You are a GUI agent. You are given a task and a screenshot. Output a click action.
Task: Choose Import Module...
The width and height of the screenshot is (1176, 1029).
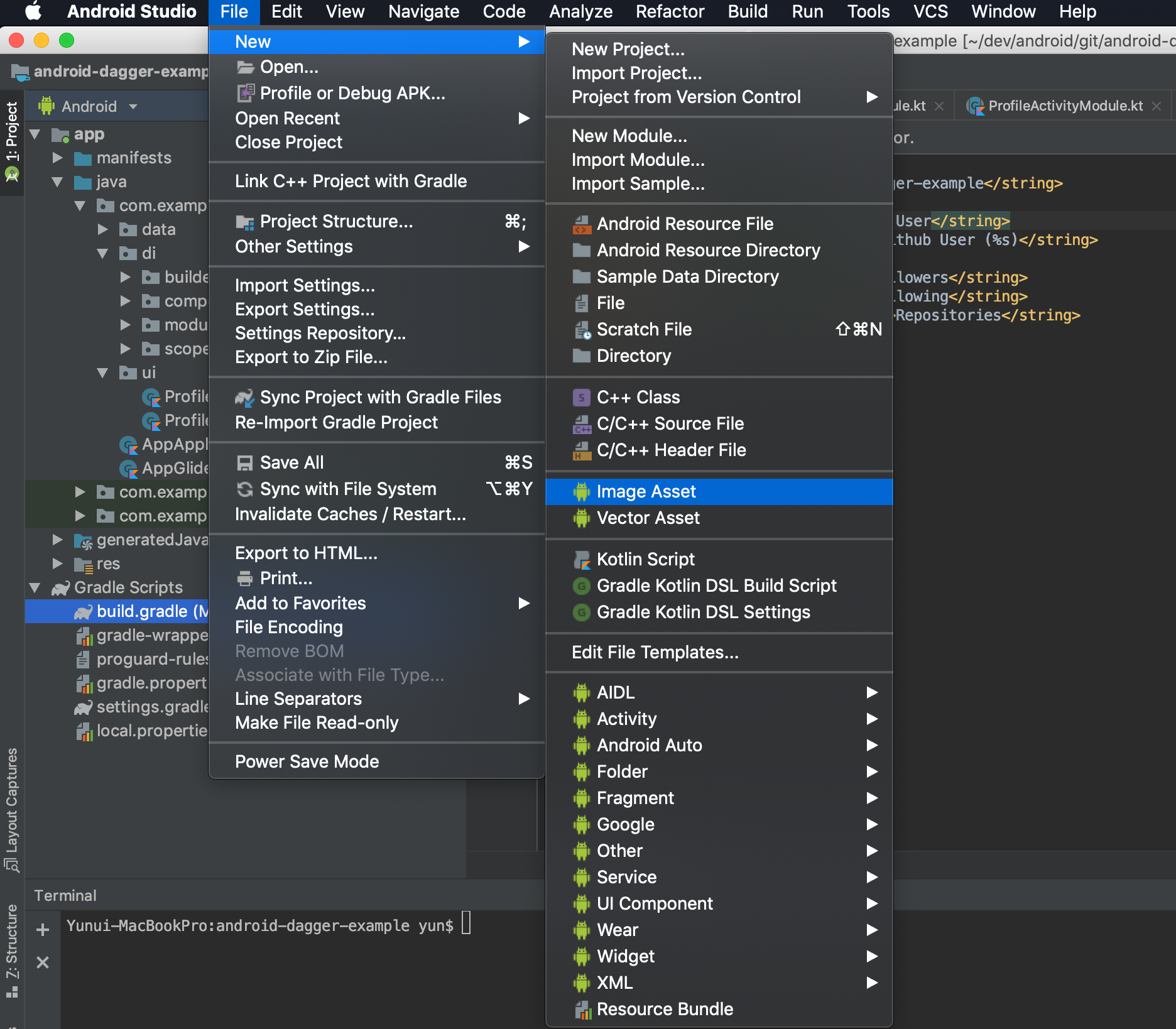pos(719,160)
